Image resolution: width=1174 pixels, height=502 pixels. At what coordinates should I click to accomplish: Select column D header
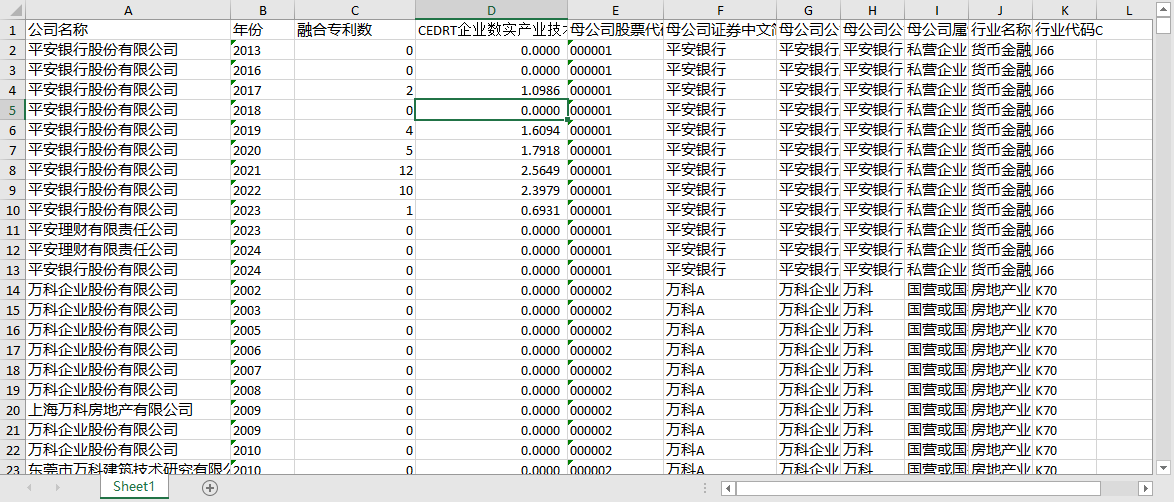491,10
